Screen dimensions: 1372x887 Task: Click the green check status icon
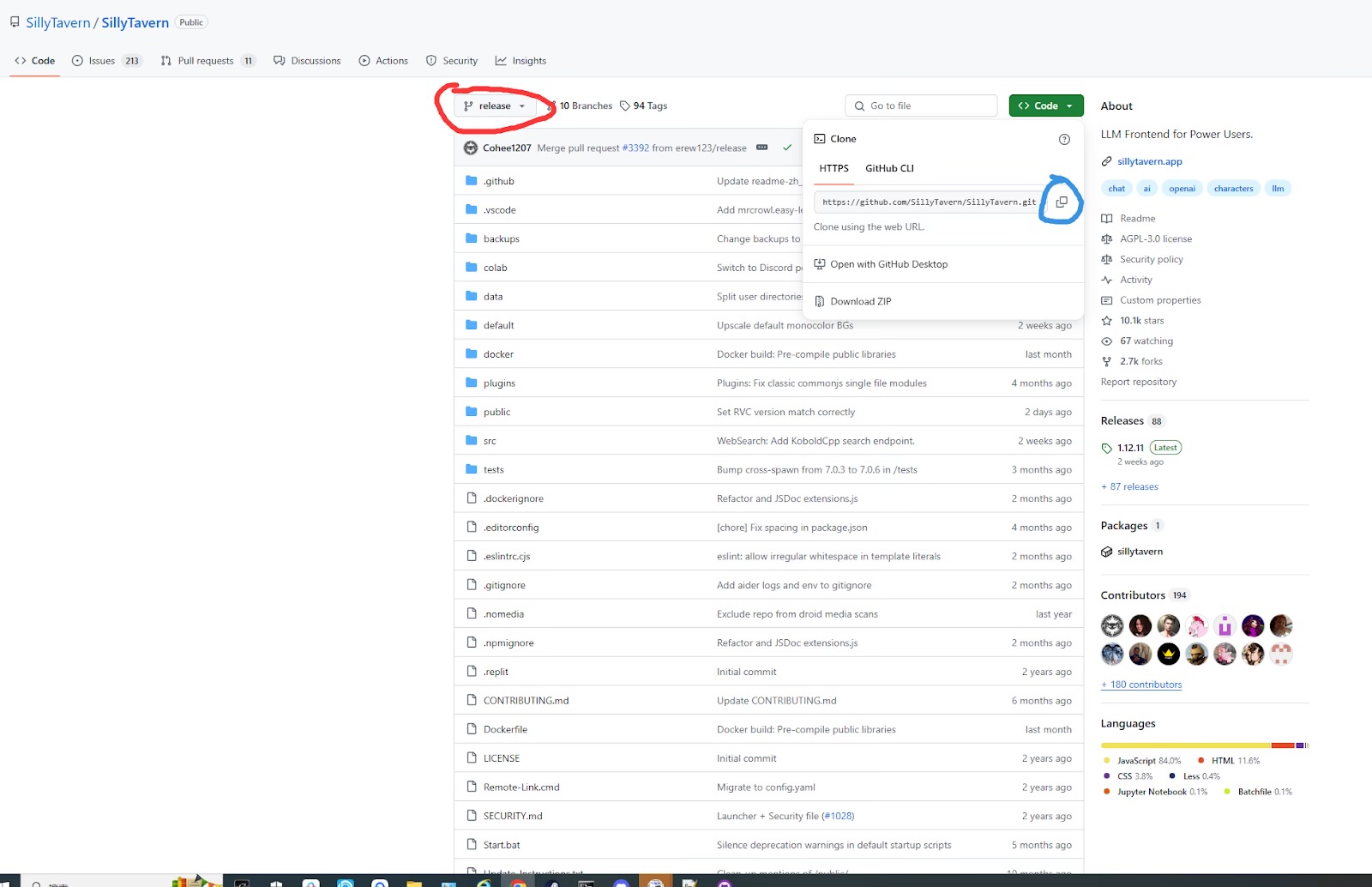[x=787, y=148]
